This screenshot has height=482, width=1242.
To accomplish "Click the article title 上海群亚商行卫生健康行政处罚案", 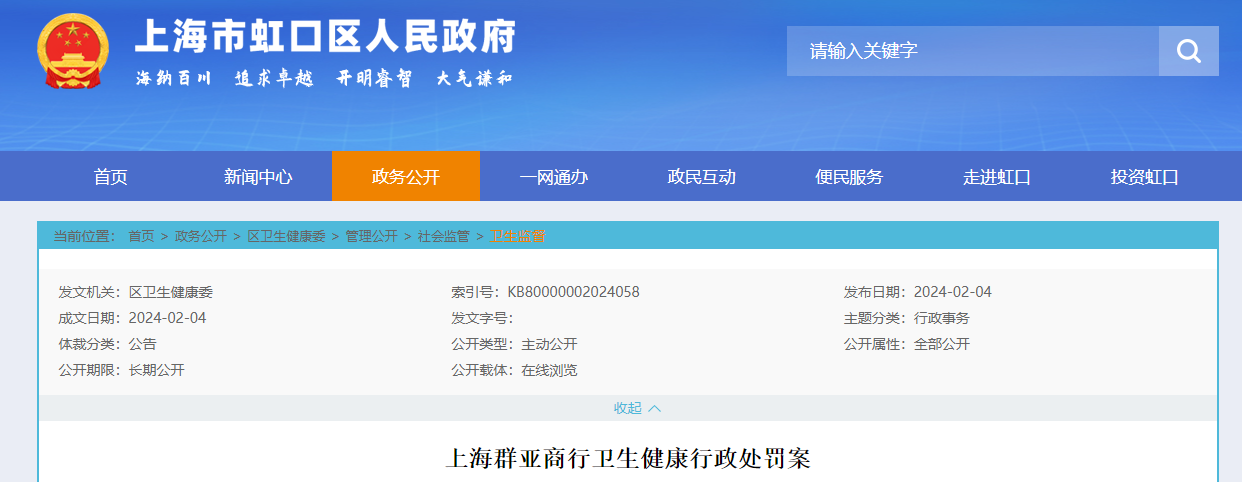I will click(627, 459).
